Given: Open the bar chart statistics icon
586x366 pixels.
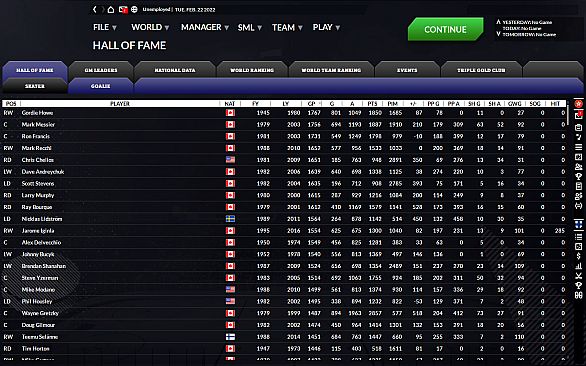Looking at the screenshot, I should [x=579, y=266].
